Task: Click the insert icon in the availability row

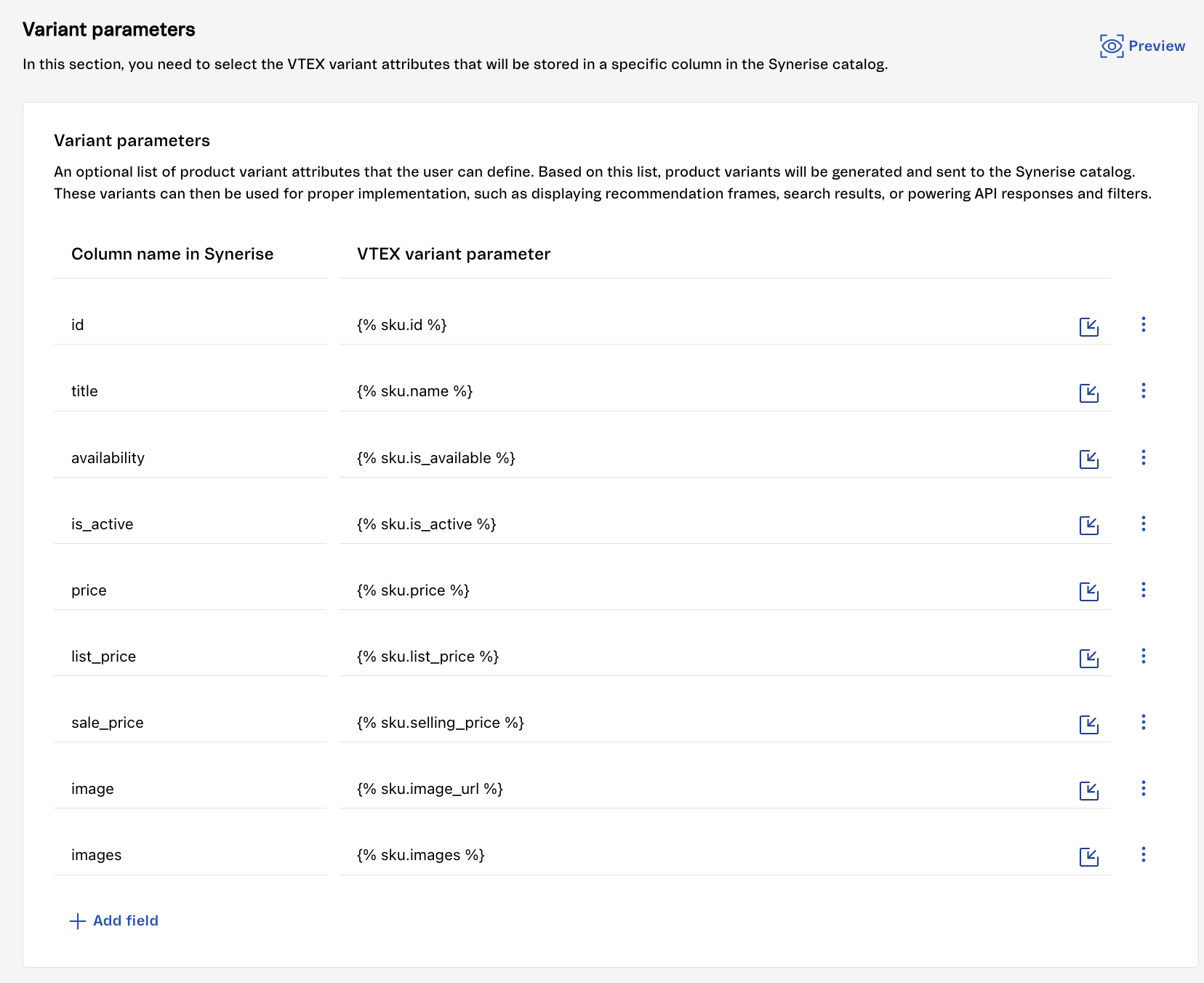Action: pyautogui.click(x=1088, y=460)
